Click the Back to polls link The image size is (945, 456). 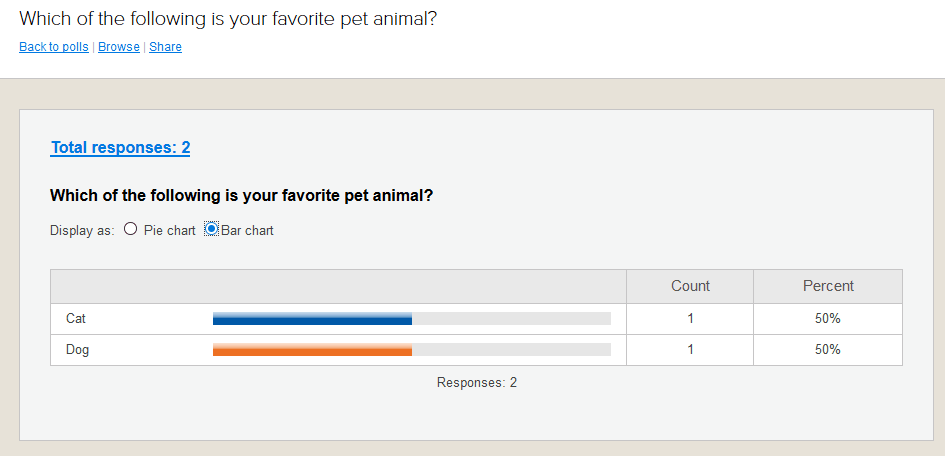pyautogui.click(x=54, y=47)
